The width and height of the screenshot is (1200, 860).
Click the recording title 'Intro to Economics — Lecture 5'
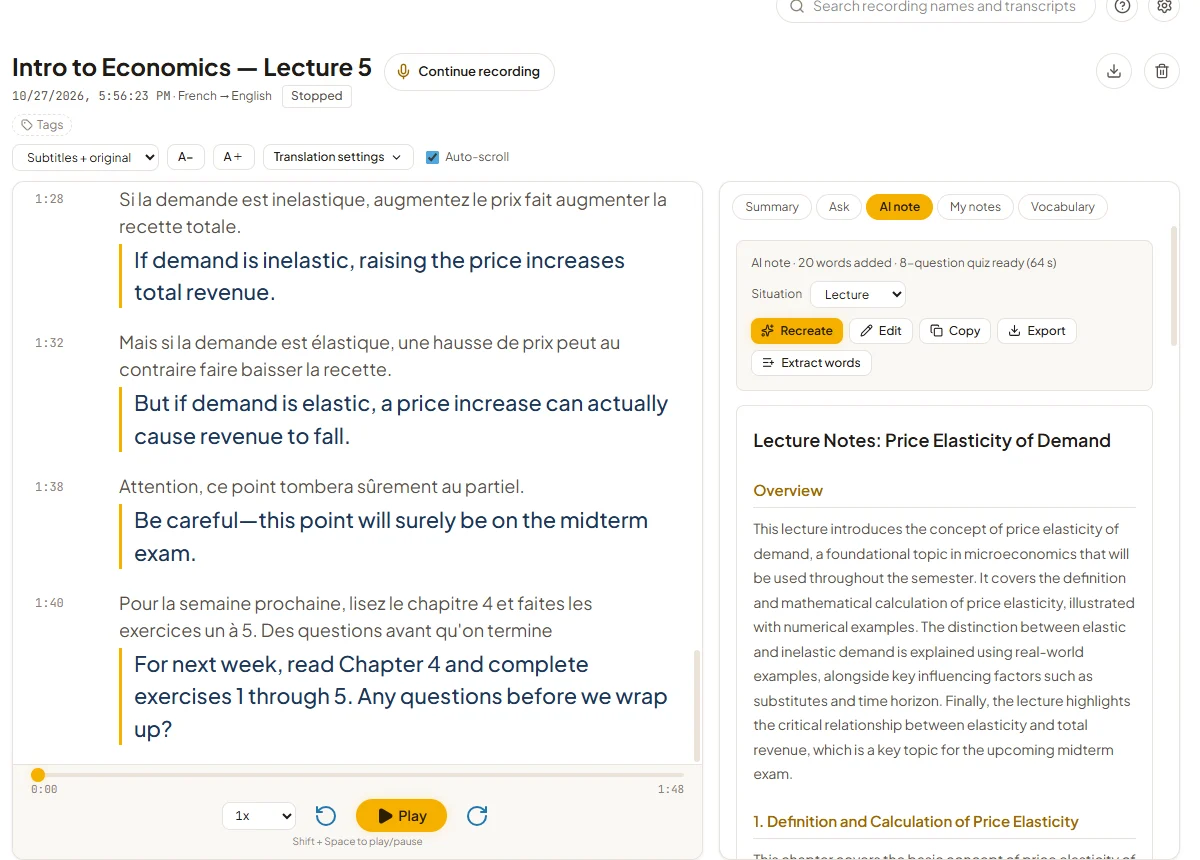[192, 68]
